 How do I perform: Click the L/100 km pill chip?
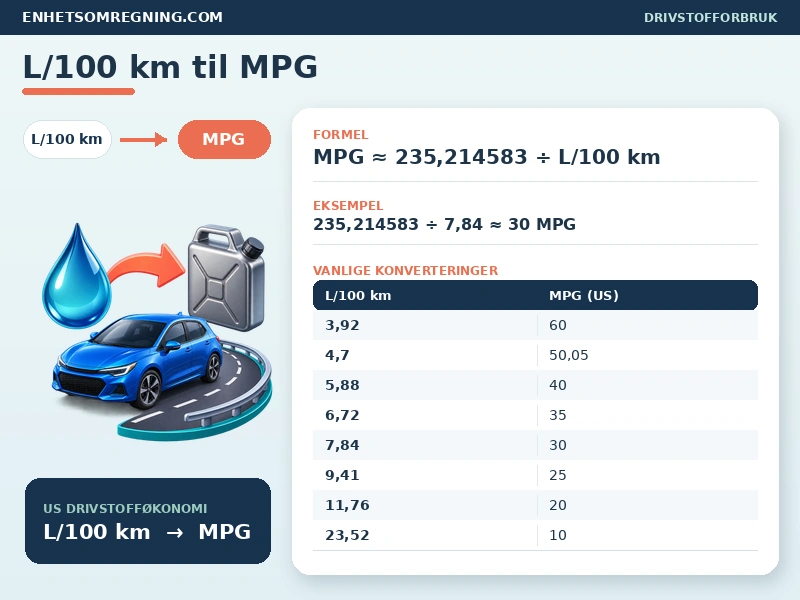click(67, 139)
